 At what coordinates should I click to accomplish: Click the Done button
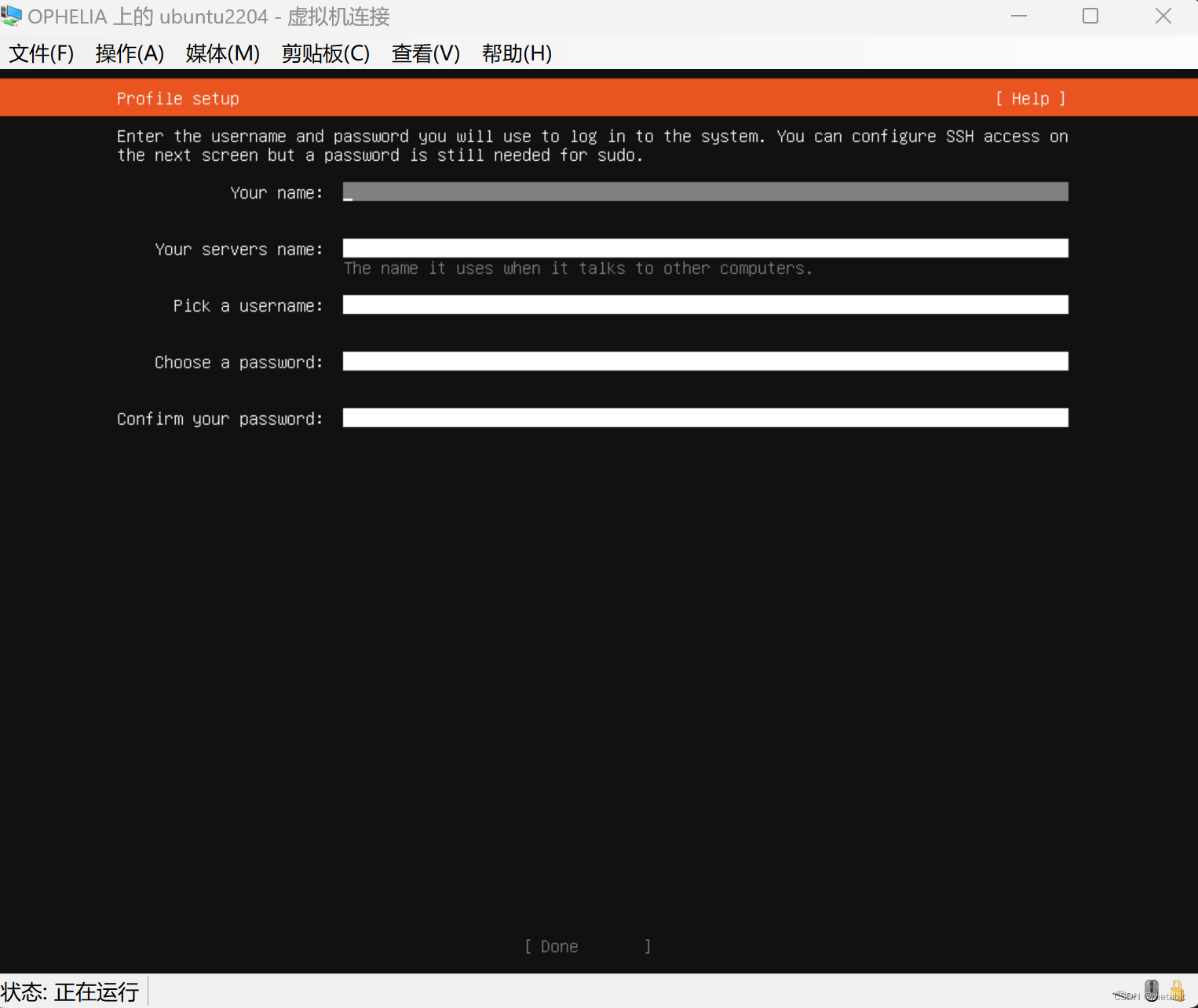click(x=588, y=947)
